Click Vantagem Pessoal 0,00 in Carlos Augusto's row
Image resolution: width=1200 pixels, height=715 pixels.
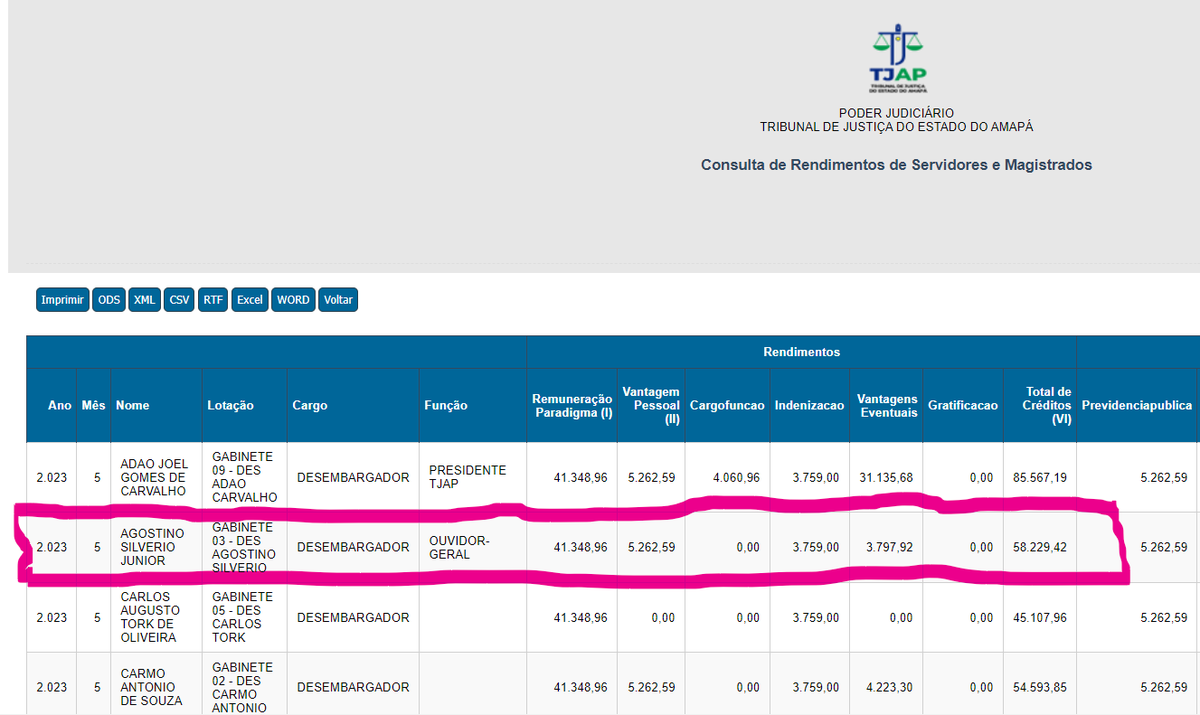click(x=663, y=617)
